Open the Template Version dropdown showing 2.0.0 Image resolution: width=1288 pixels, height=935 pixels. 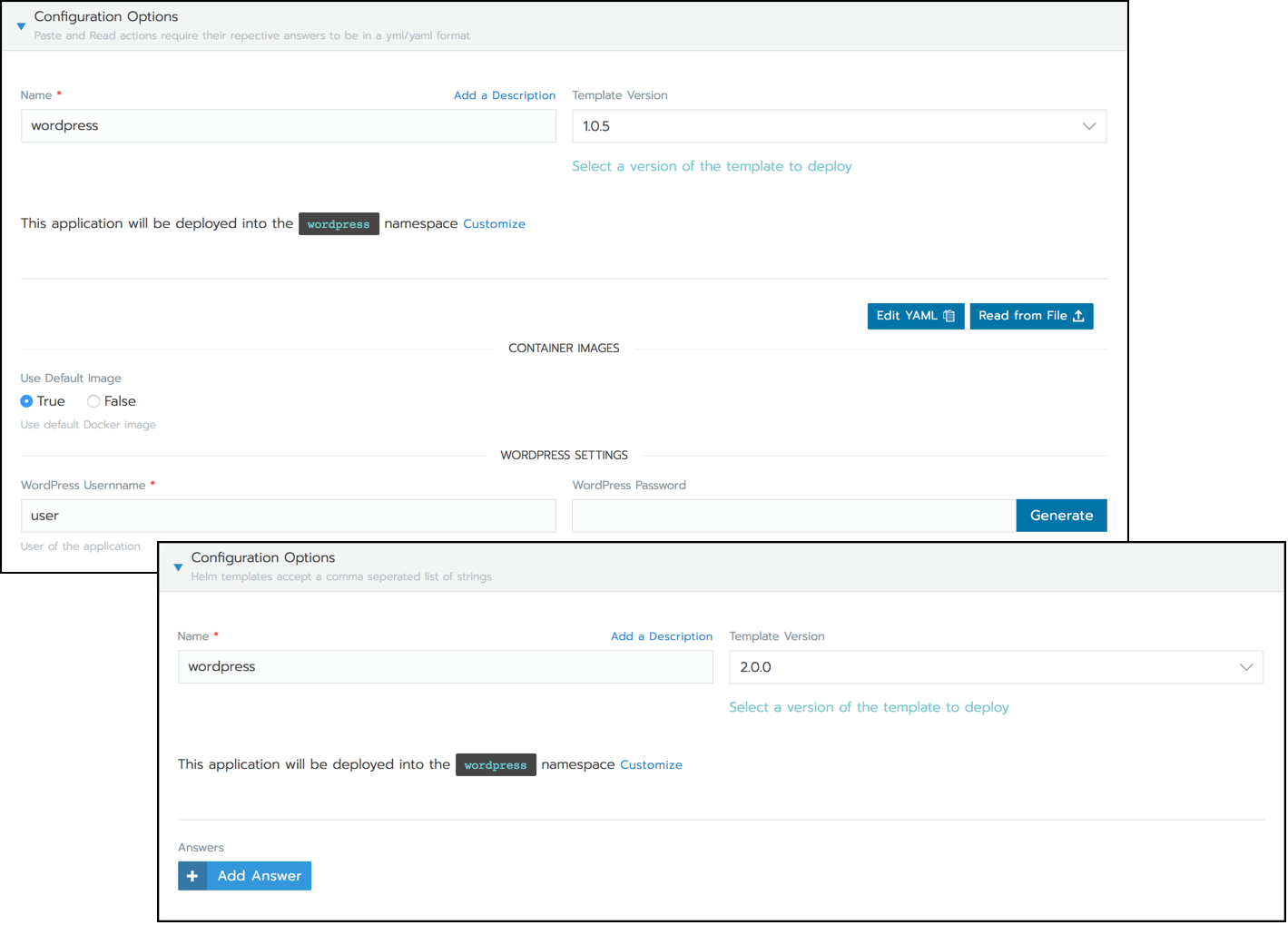(996, 667)
